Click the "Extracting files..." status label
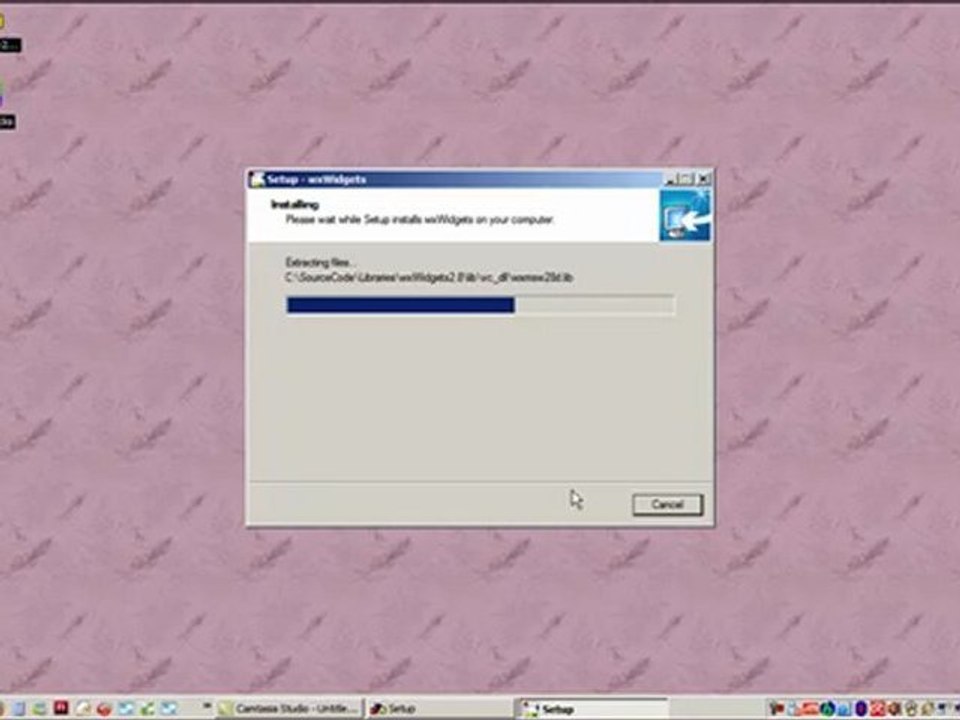The image size is (960, 720). (320, 263)
